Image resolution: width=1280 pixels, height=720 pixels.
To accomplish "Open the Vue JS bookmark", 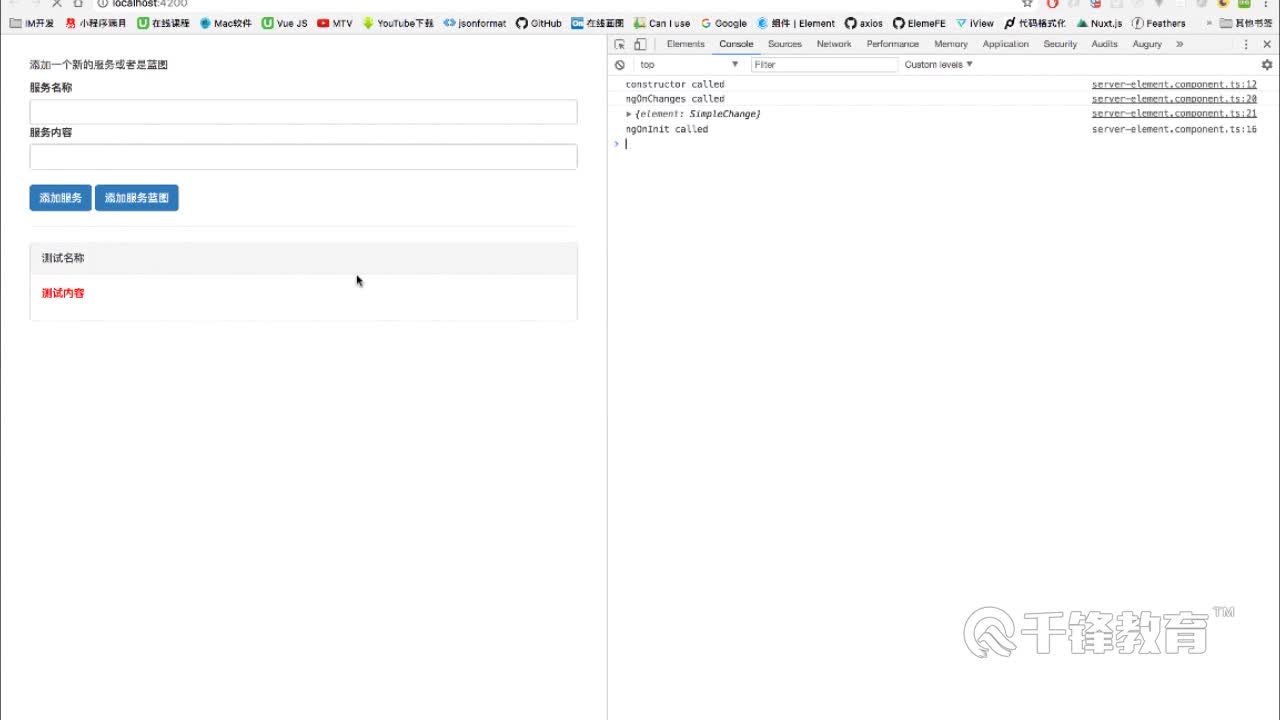I will point(285,23).
